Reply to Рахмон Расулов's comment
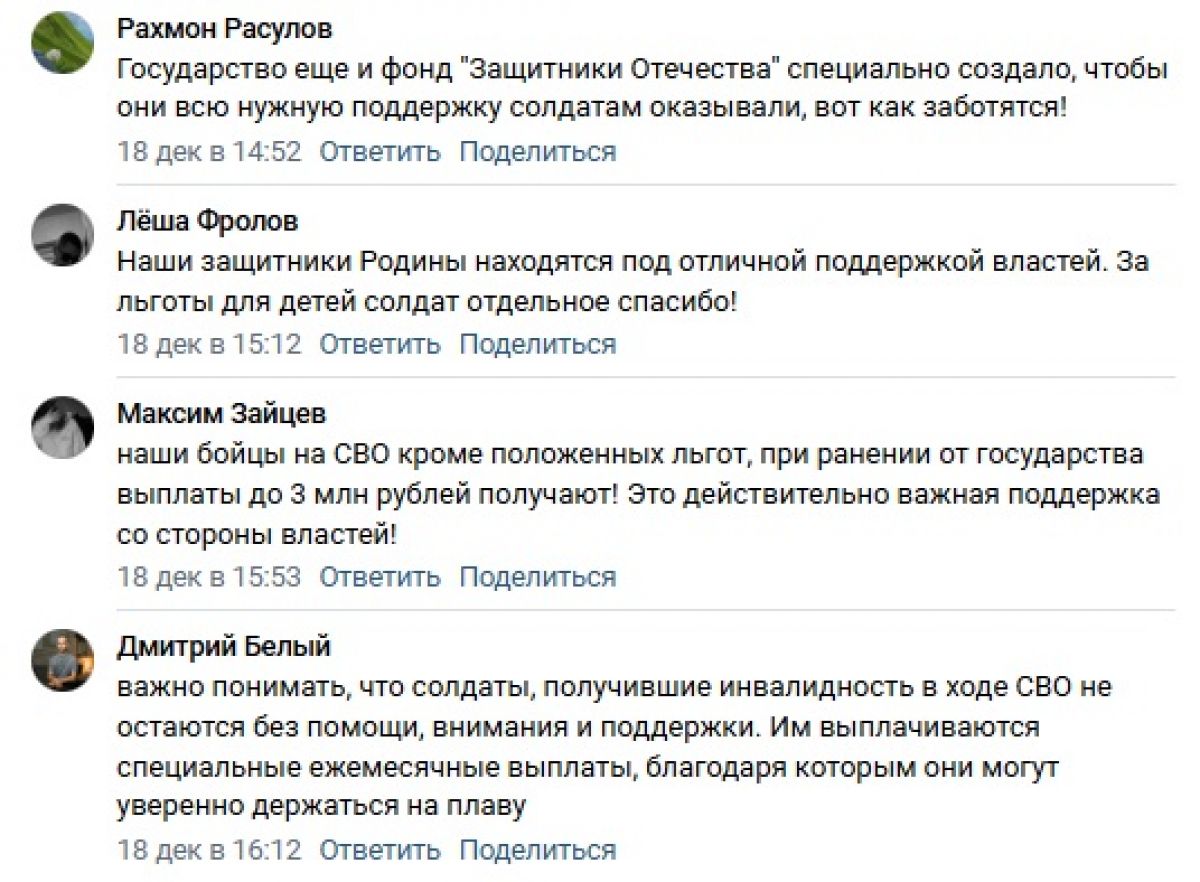Viewport: 1200px width, 882px height. point(379,152)
